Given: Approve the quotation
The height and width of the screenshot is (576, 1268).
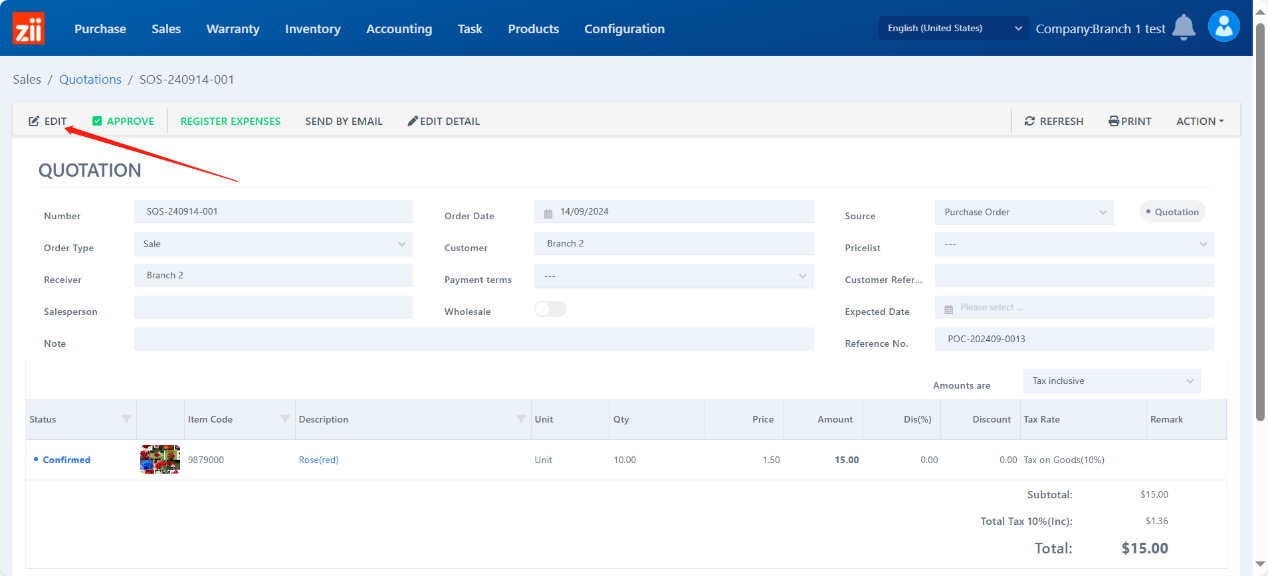Looking at the screenshot, I should [123, 121].
